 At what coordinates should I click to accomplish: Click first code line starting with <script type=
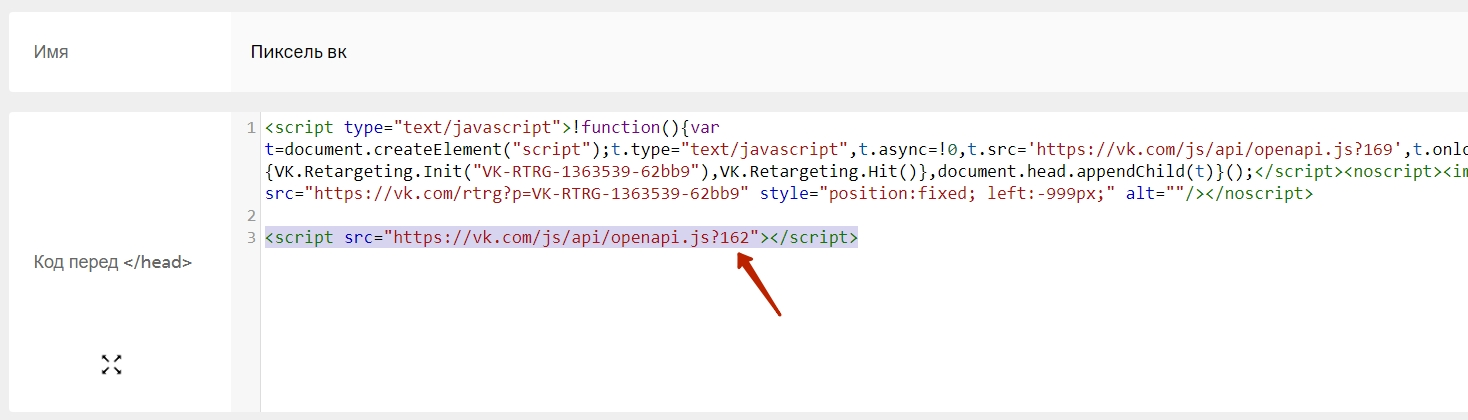tap(492, 128)
